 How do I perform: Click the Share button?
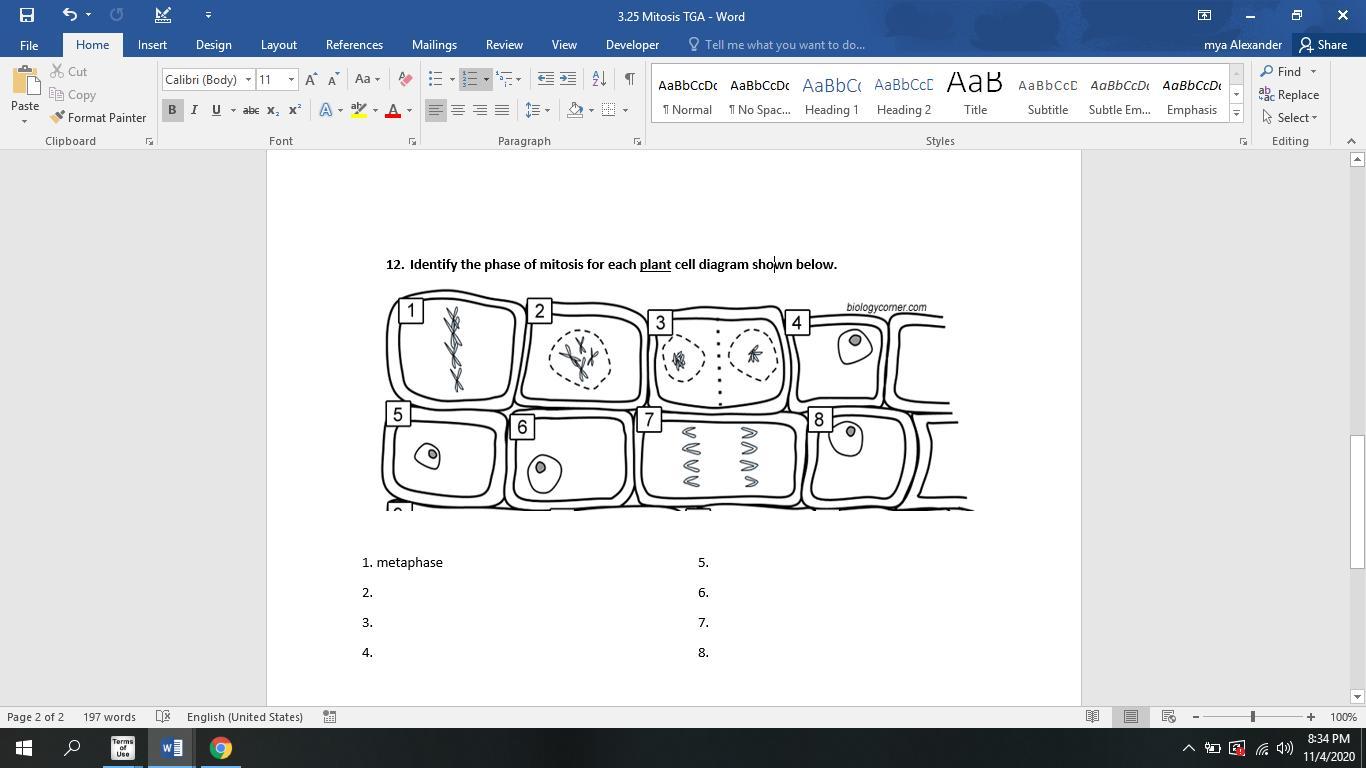1322,45
